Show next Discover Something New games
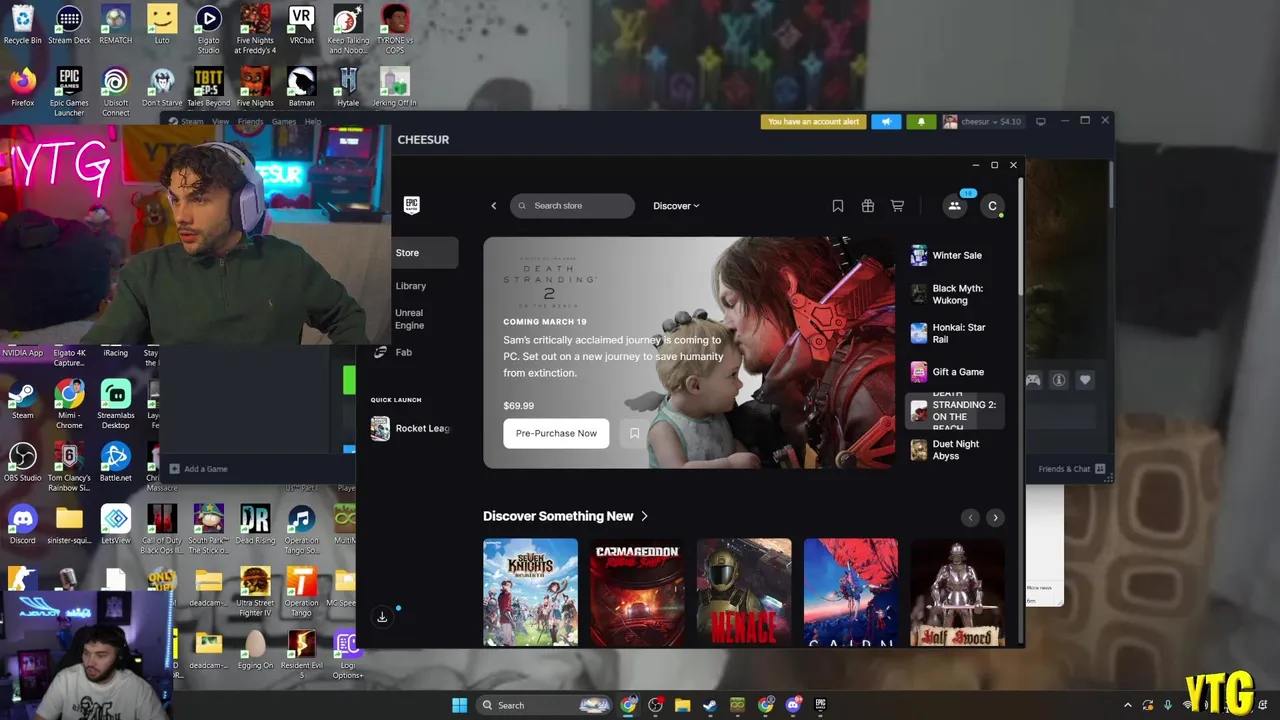The width and height of the screenshot is (1280, 720). tap(995, 517)
